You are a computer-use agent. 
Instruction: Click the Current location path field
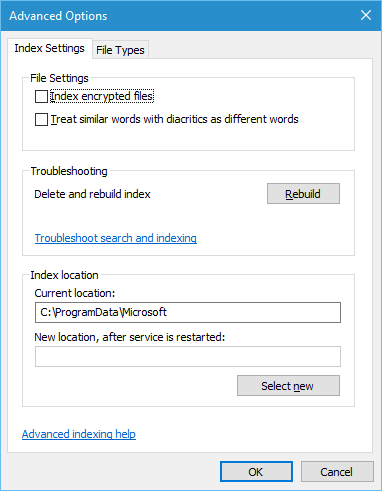pos(188,312)
